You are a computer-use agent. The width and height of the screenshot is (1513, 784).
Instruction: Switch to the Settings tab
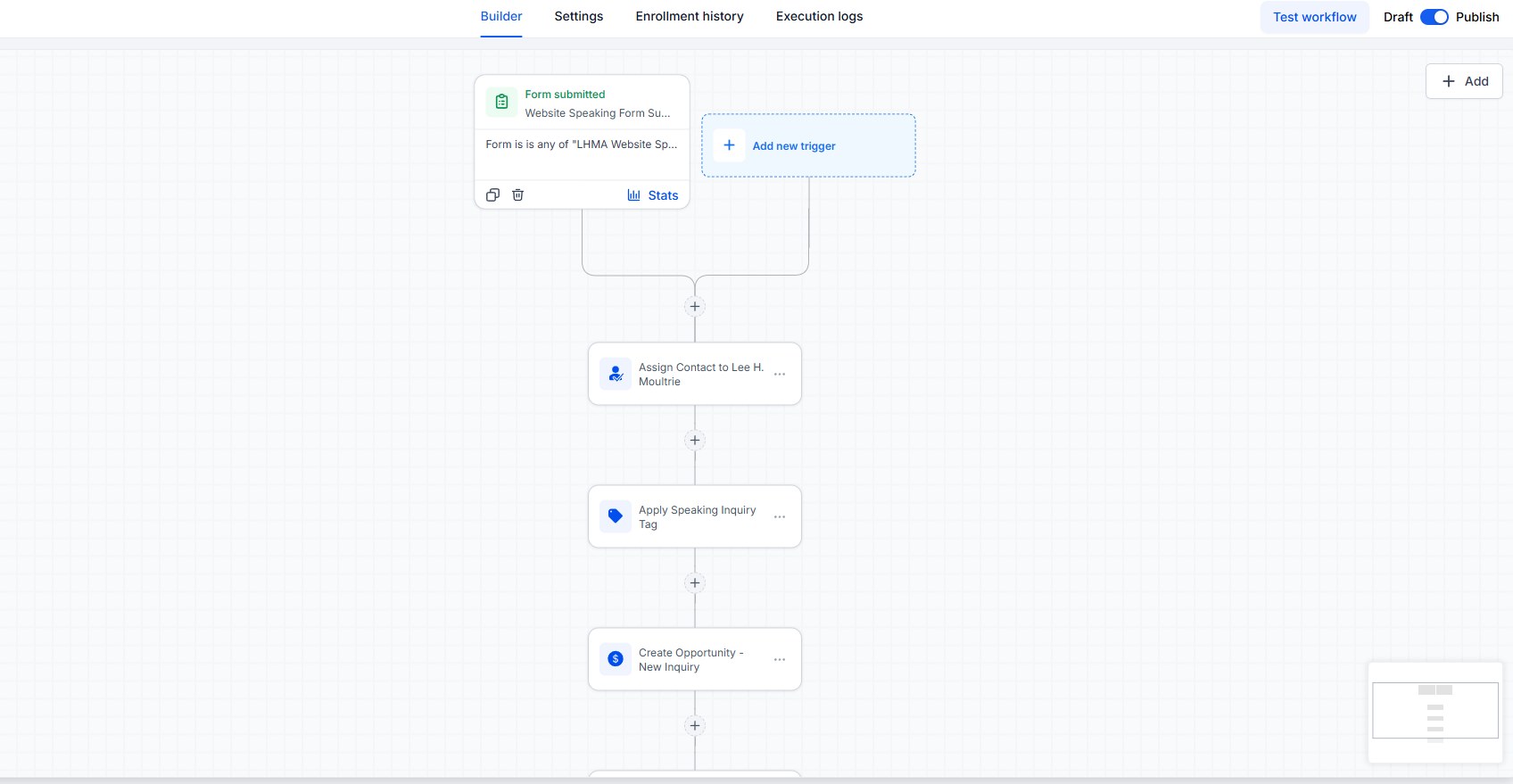pyautogui.click(x=579, y=16)
